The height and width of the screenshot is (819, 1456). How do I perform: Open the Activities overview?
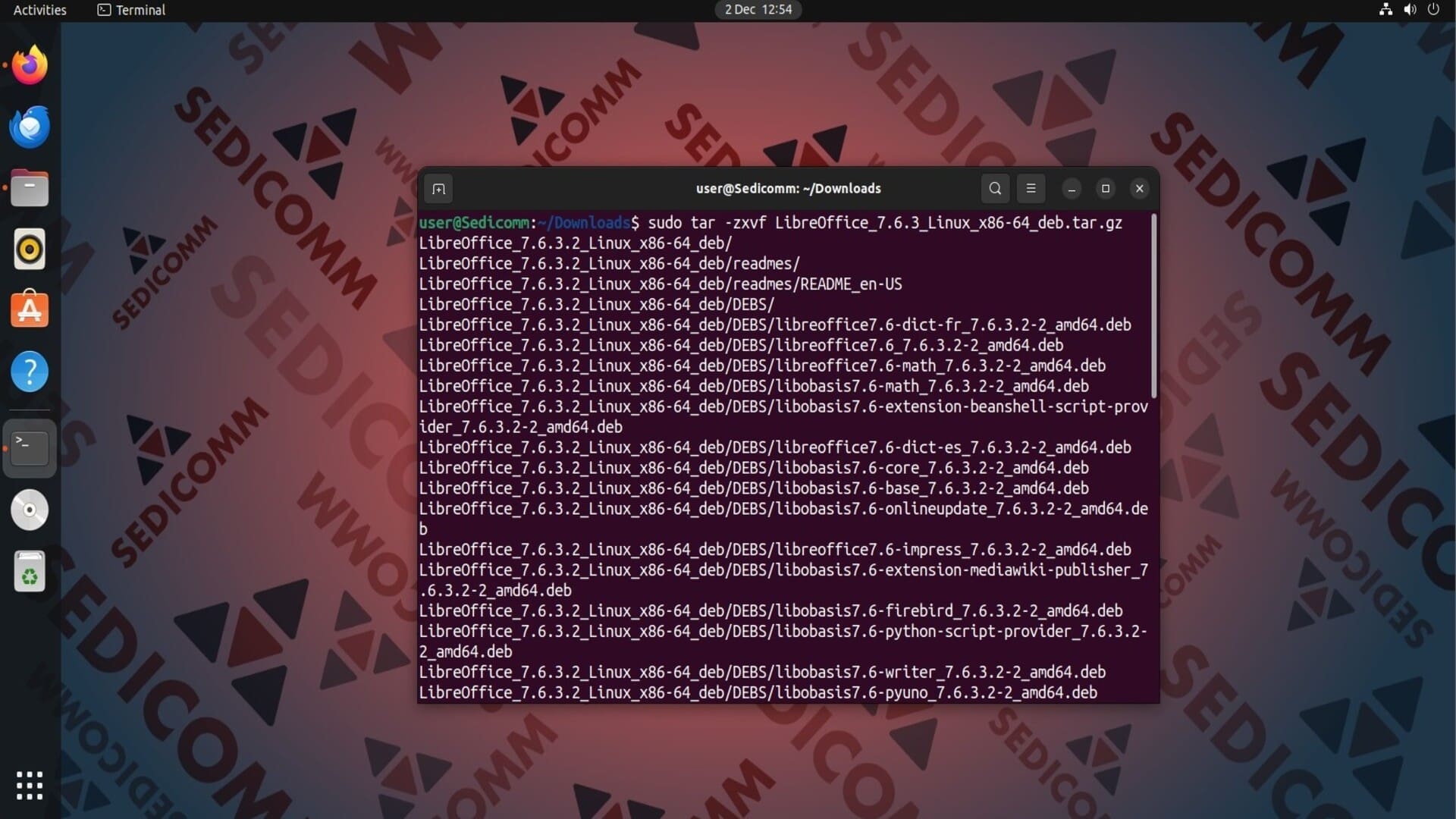[40, 10]
